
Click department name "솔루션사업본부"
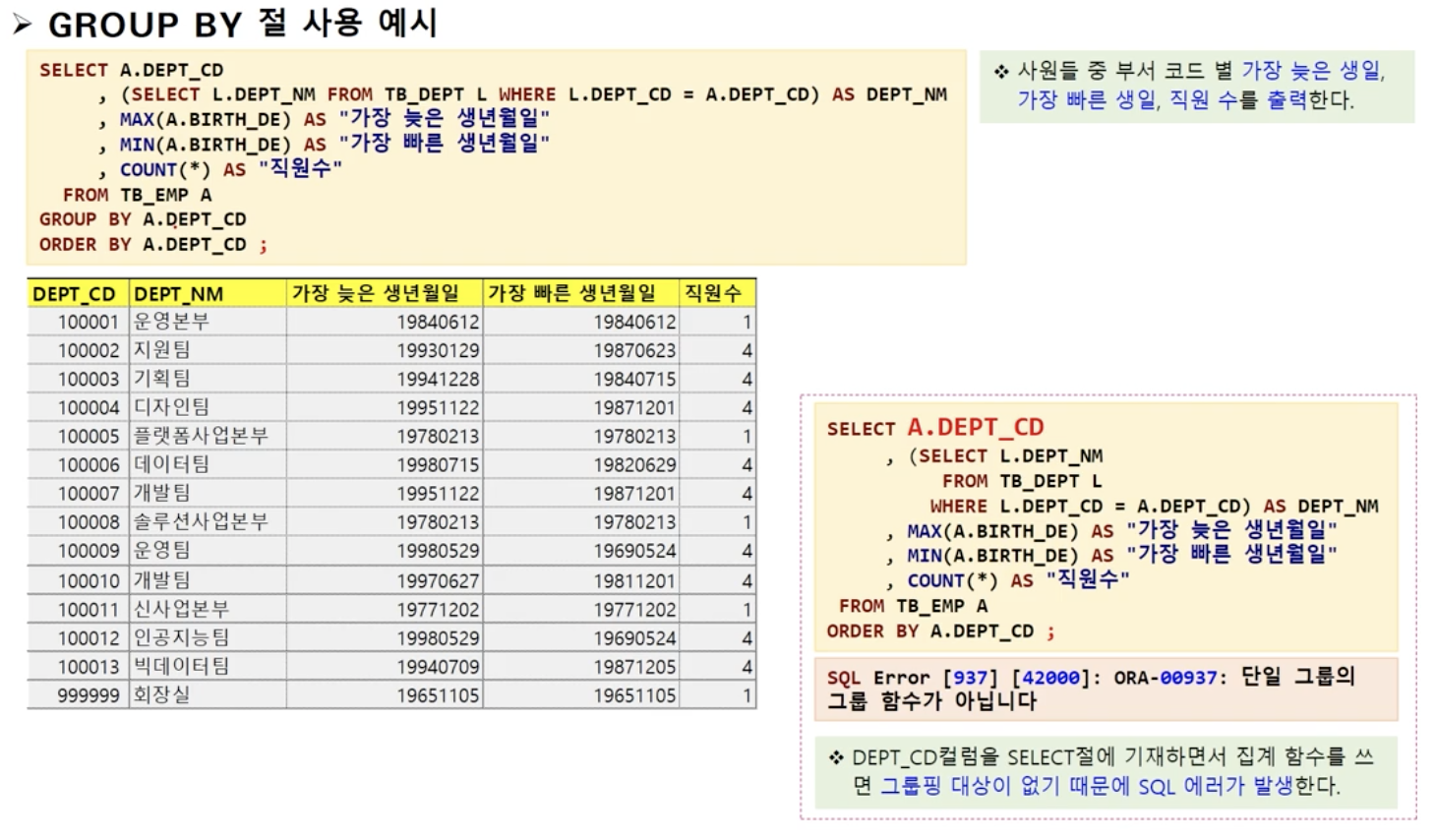pyautogui.click(x=201, y=520)
